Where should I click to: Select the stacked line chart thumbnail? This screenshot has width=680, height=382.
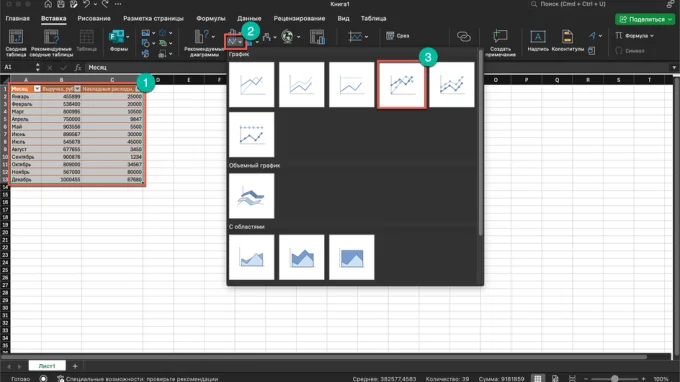click(301, 85)
